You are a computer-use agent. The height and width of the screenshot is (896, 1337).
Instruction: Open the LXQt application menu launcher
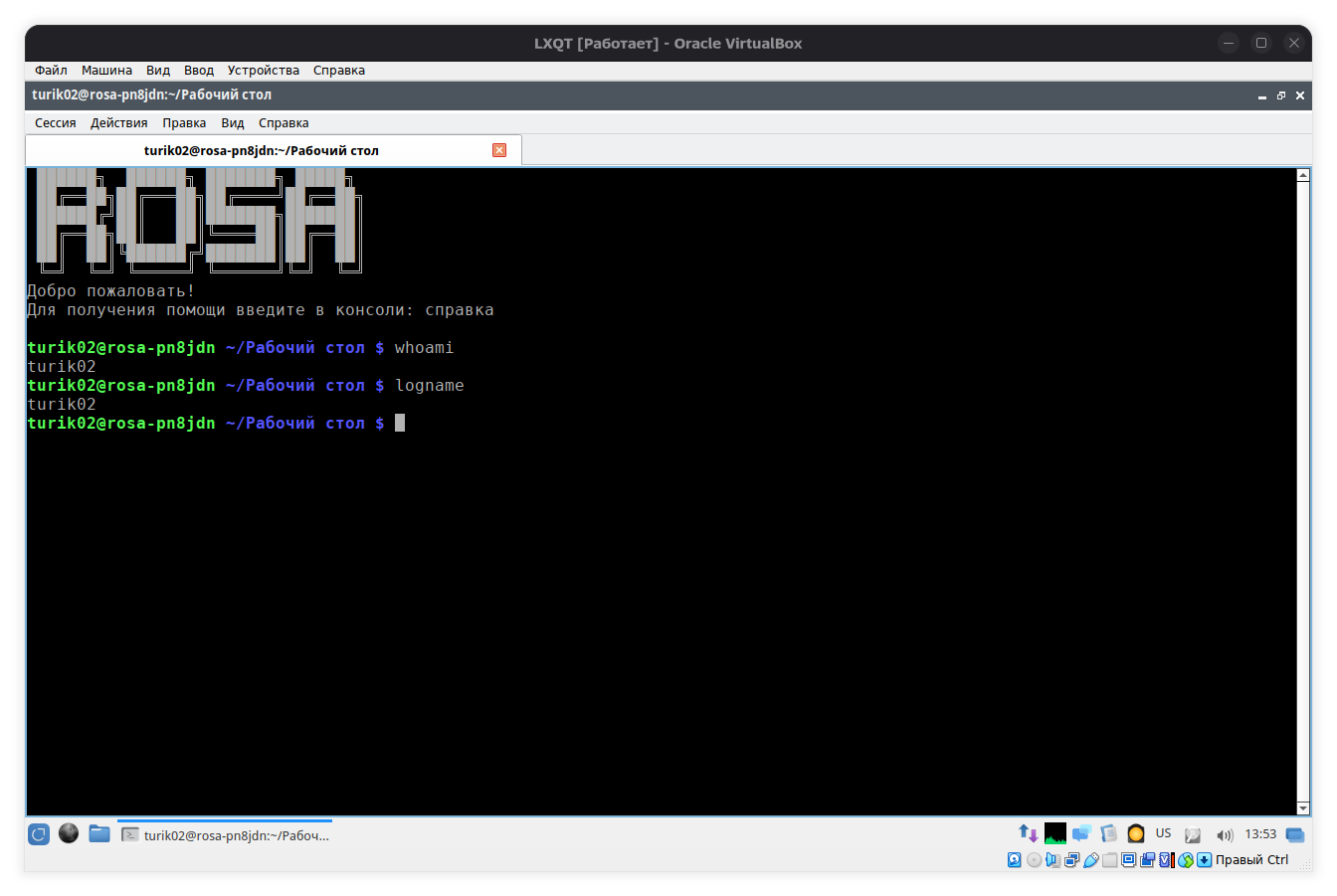[39, 834]
